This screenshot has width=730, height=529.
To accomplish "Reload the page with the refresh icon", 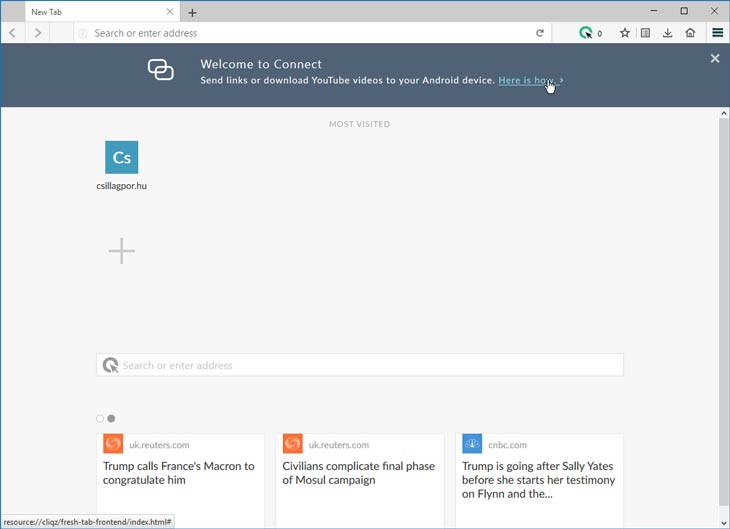I will point(540,33).
